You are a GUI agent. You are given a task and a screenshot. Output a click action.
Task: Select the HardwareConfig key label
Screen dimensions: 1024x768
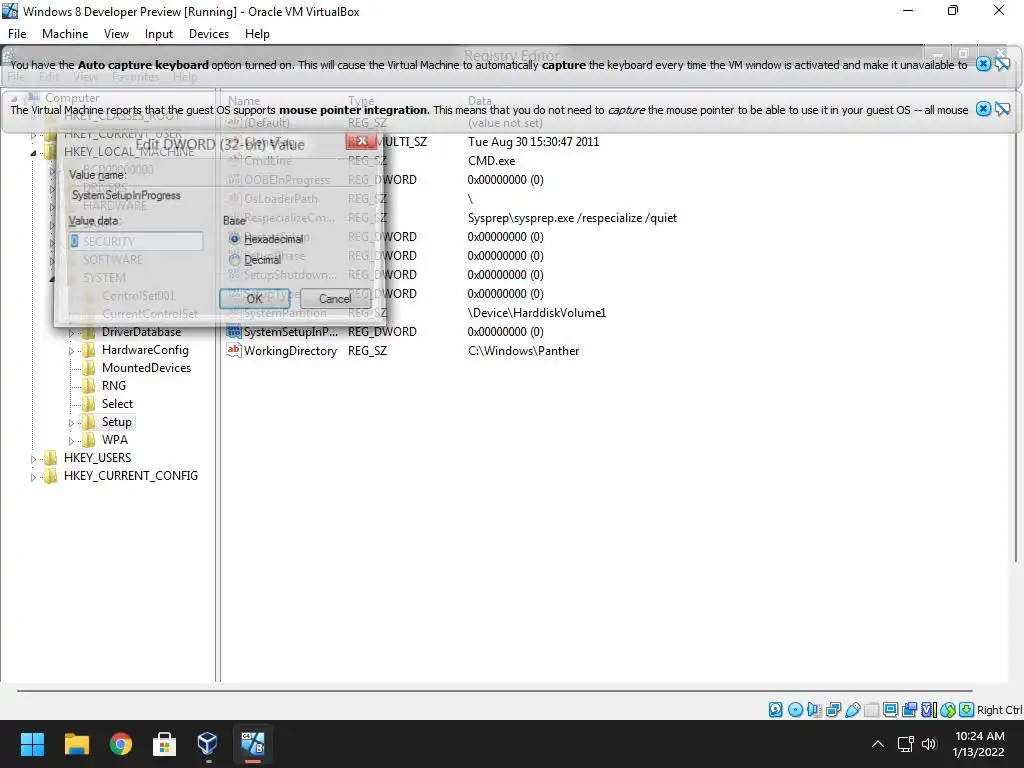point(145,349)
